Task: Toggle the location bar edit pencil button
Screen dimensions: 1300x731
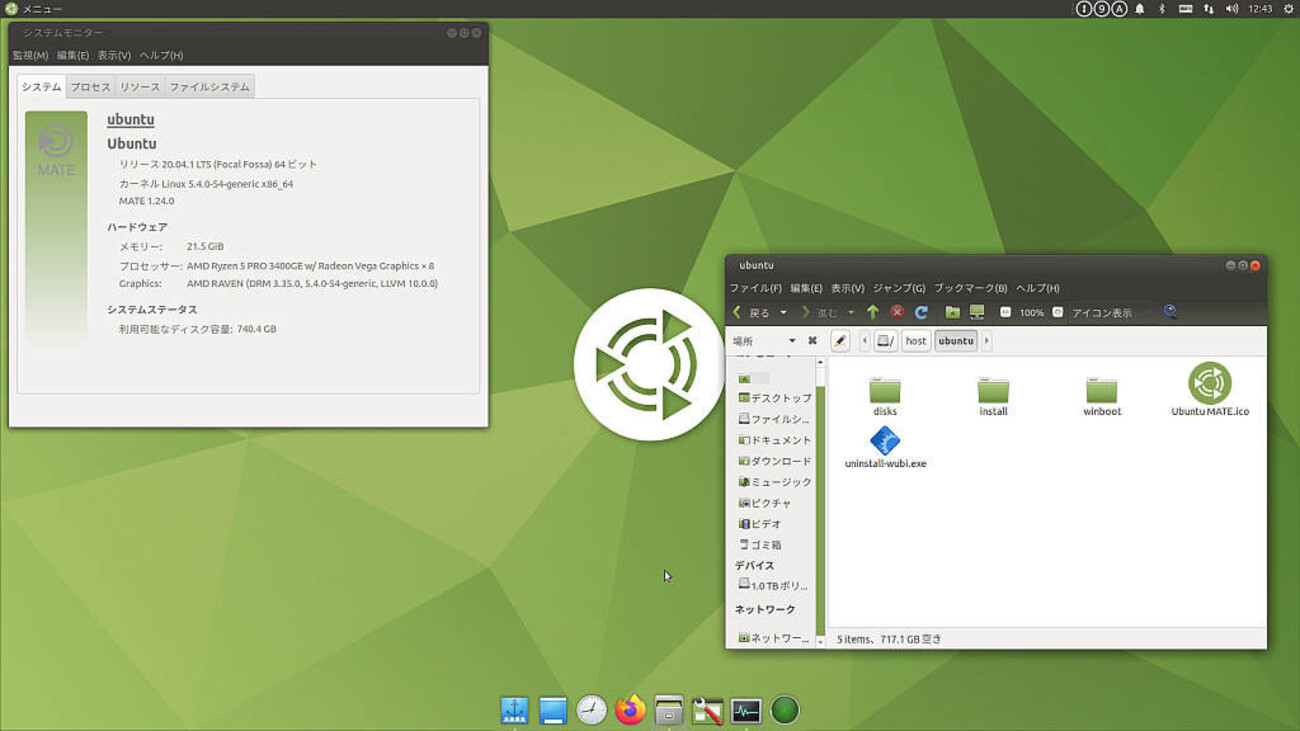Action: pyautogui.click(x=840, y=341)
